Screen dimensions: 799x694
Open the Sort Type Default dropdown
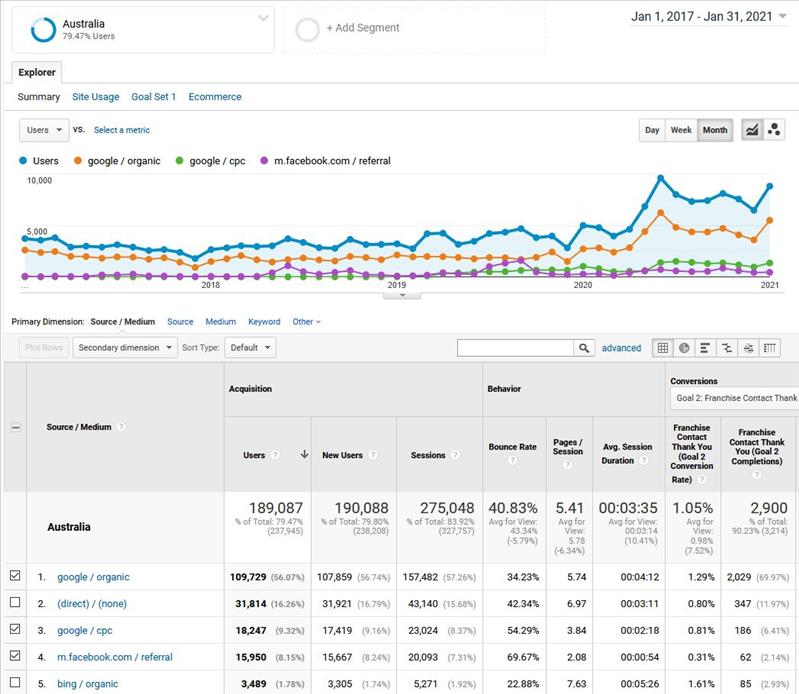(250, 348)
